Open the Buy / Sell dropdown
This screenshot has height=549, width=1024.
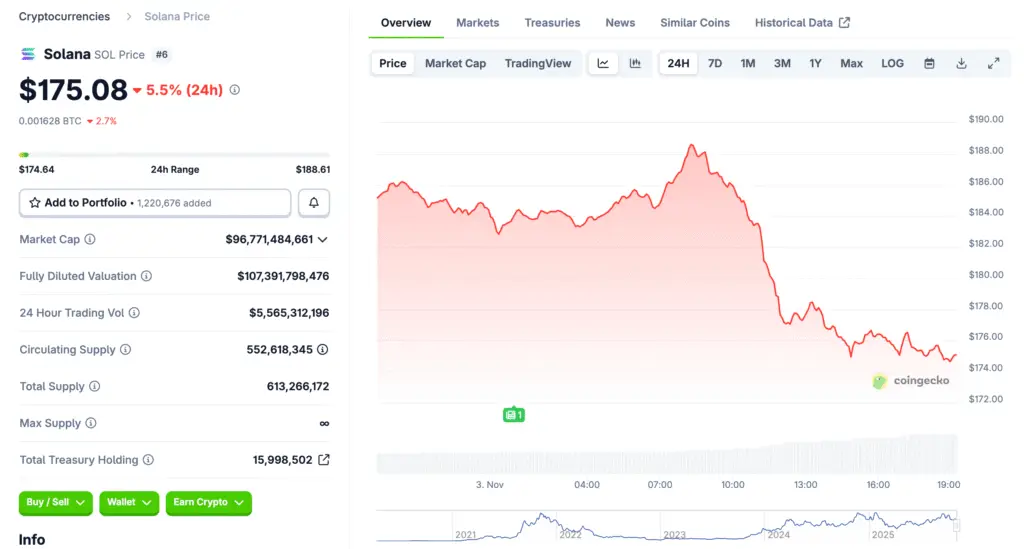[56, 502]
